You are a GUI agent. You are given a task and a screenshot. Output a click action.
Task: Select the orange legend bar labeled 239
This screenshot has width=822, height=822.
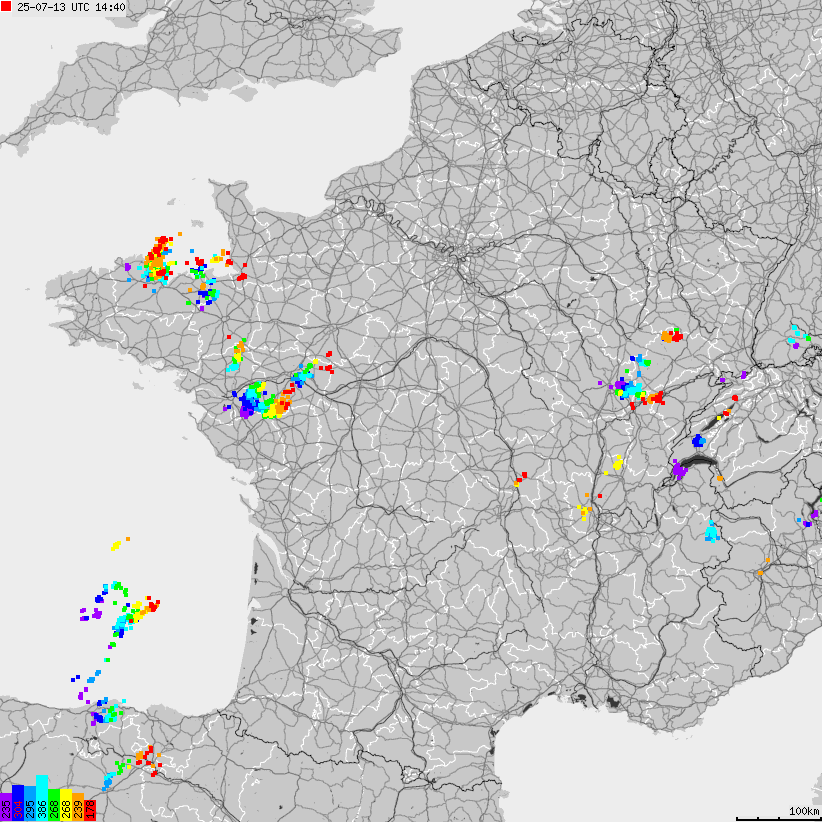(x=78, y=807)
